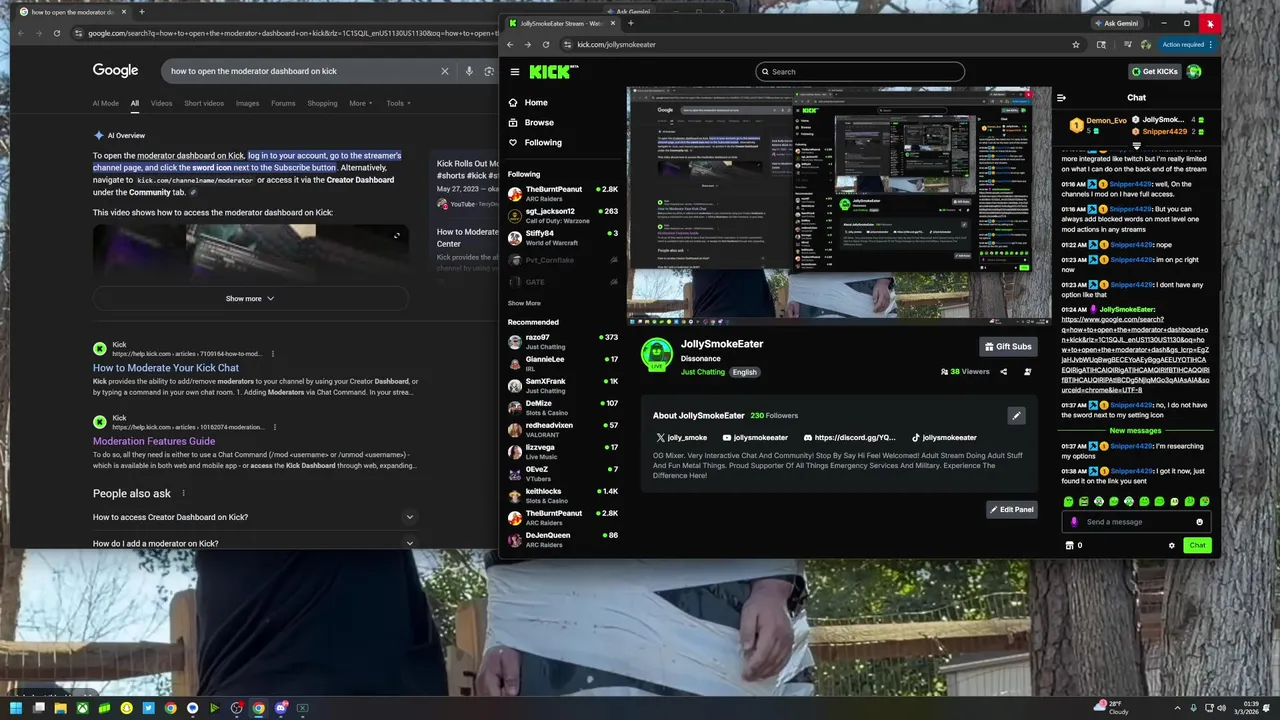Open Chrome 'Action required' menu
The width and height of the screenshot is (1280, 720).
click(x=1188, y=45)
